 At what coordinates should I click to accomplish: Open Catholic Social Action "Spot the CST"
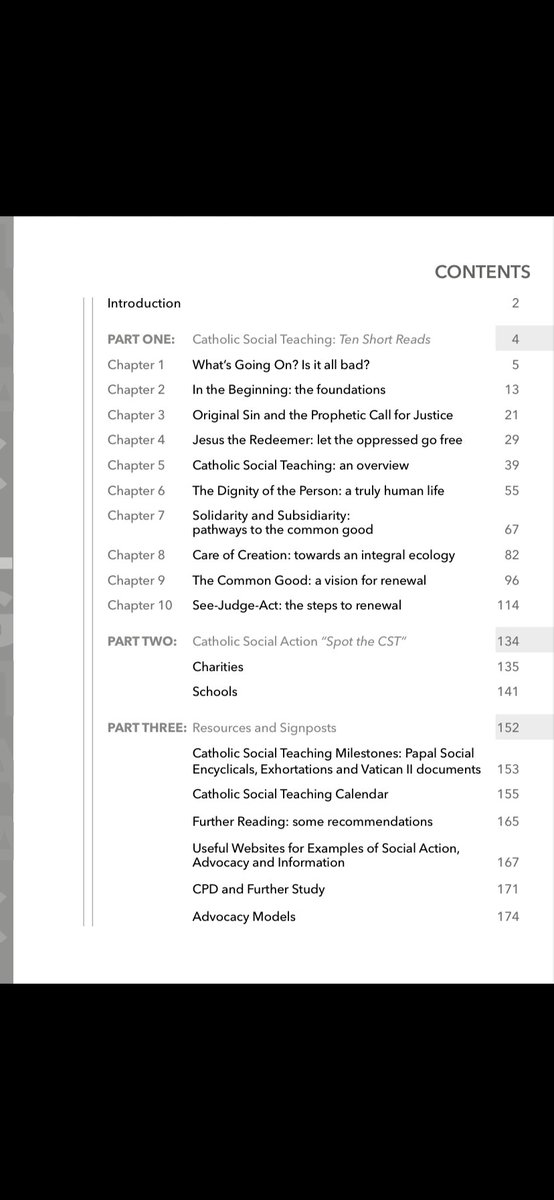(299, 641)
